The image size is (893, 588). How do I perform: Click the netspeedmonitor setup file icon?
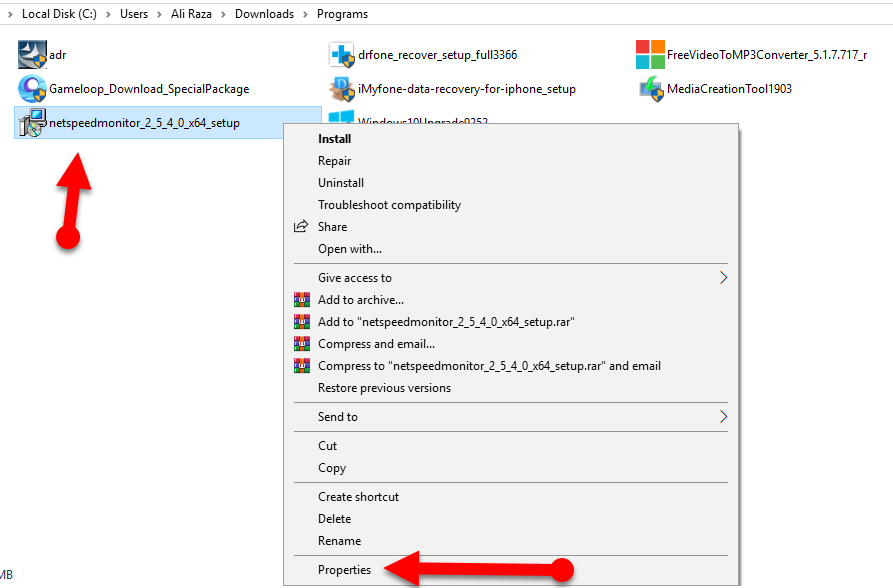click(x=33, y=122)
